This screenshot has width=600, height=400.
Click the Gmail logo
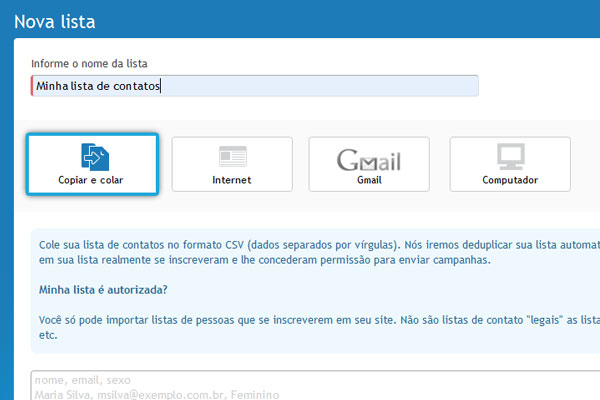pyautogui.click(x=368, y=159)
